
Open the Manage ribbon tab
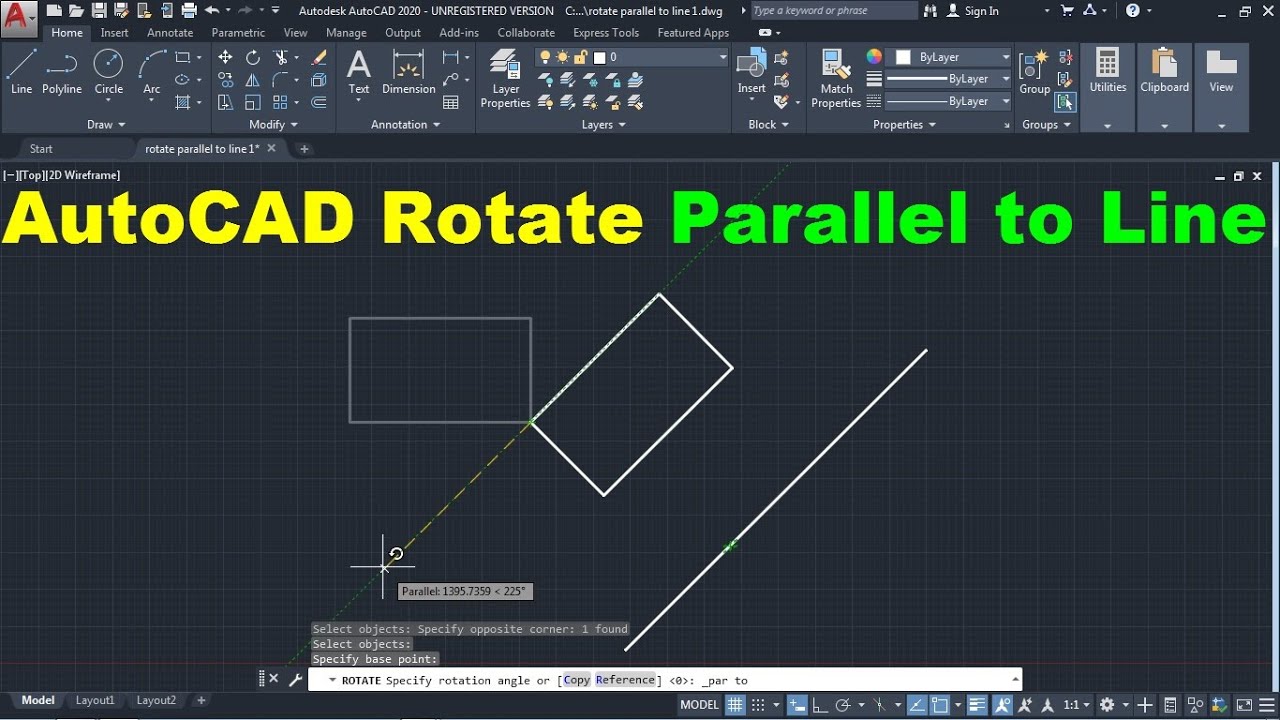[346, 33]
